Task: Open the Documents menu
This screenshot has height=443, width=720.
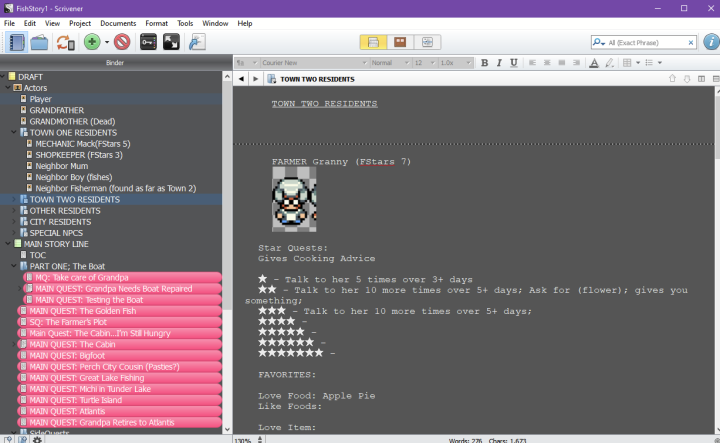Action: click(118, 23)
